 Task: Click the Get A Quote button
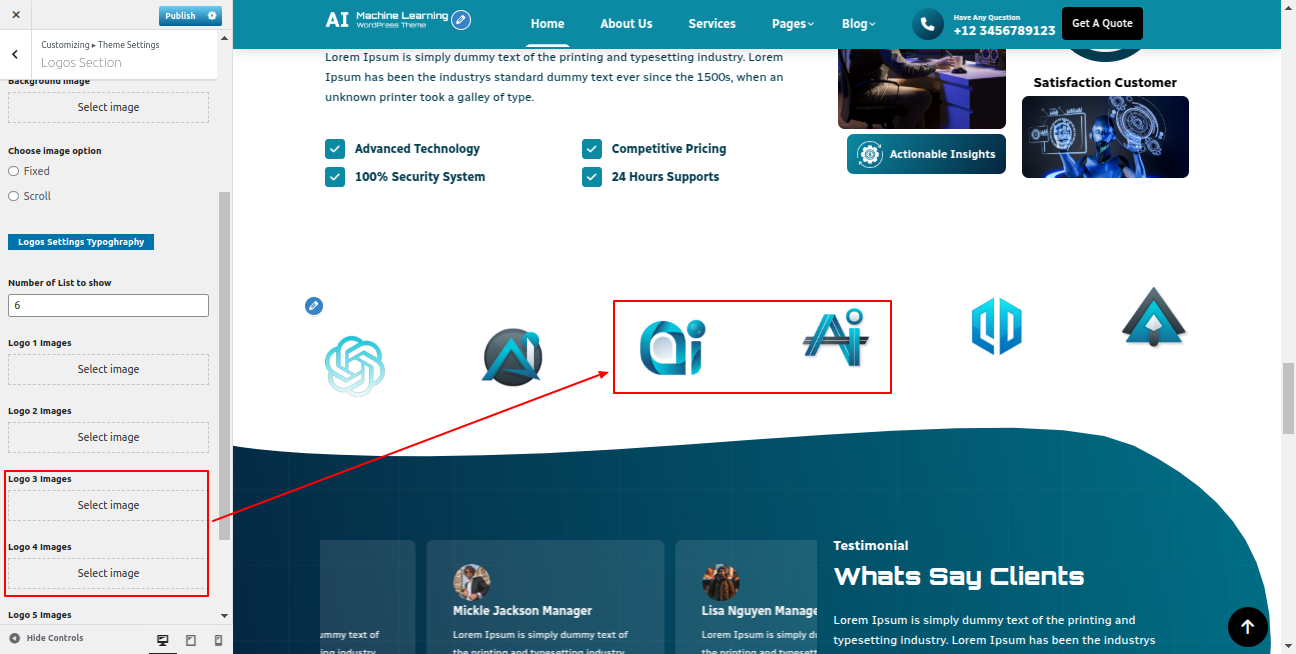[1102, 23]
